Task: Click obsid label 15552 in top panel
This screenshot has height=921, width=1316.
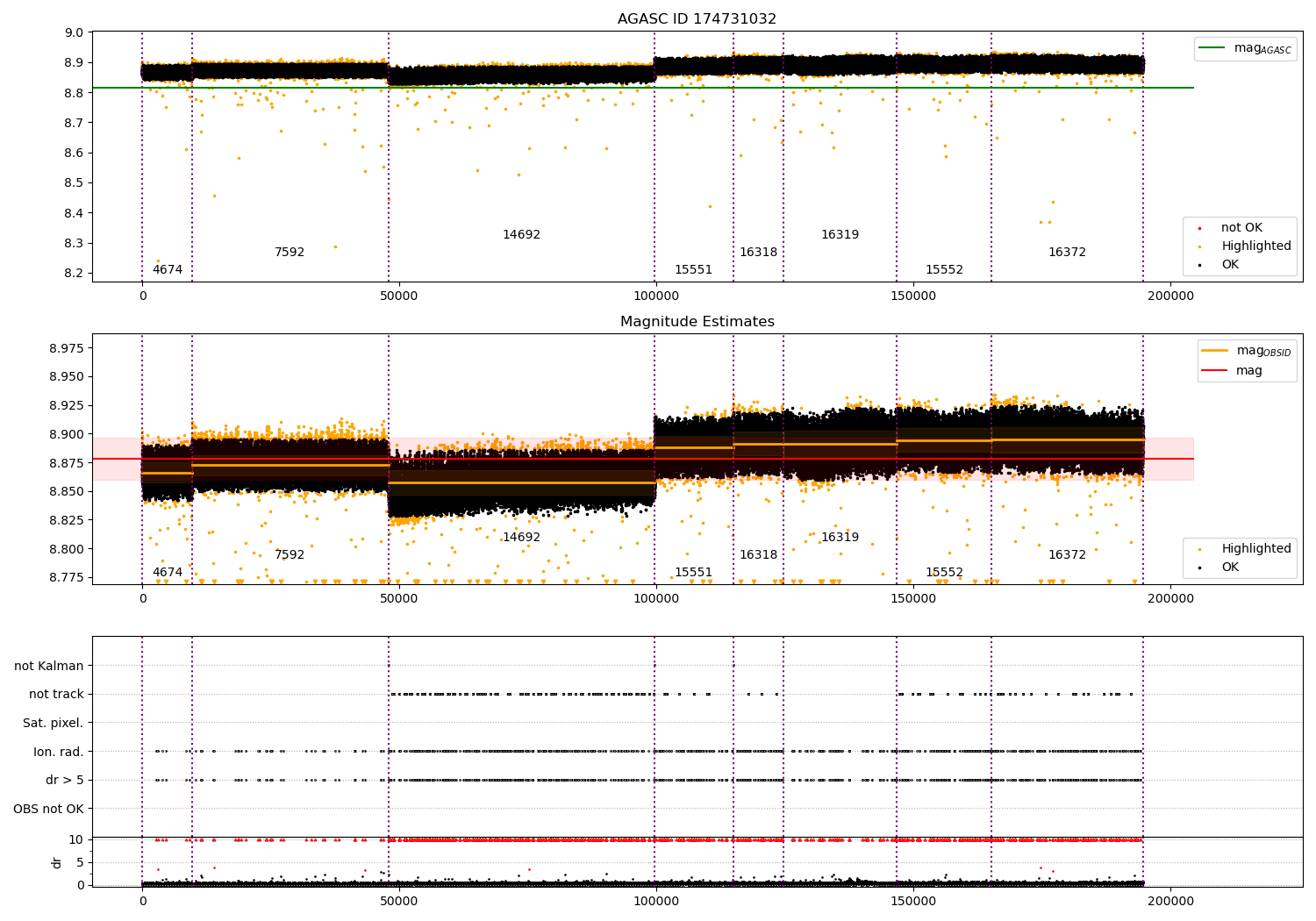Action: [944, 270]
